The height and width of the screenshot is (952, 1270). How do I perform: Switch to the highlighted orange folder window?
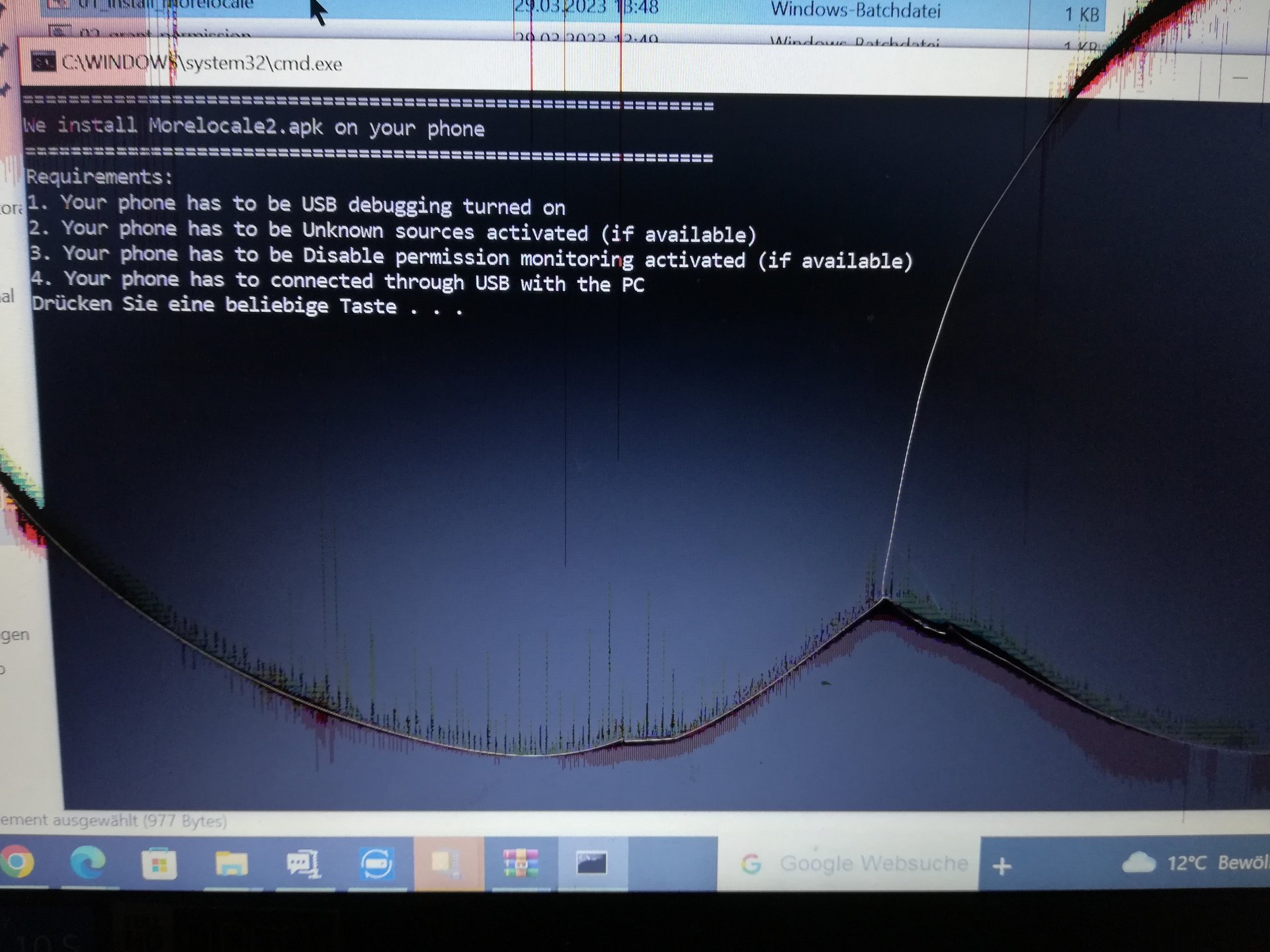[449, 864]
